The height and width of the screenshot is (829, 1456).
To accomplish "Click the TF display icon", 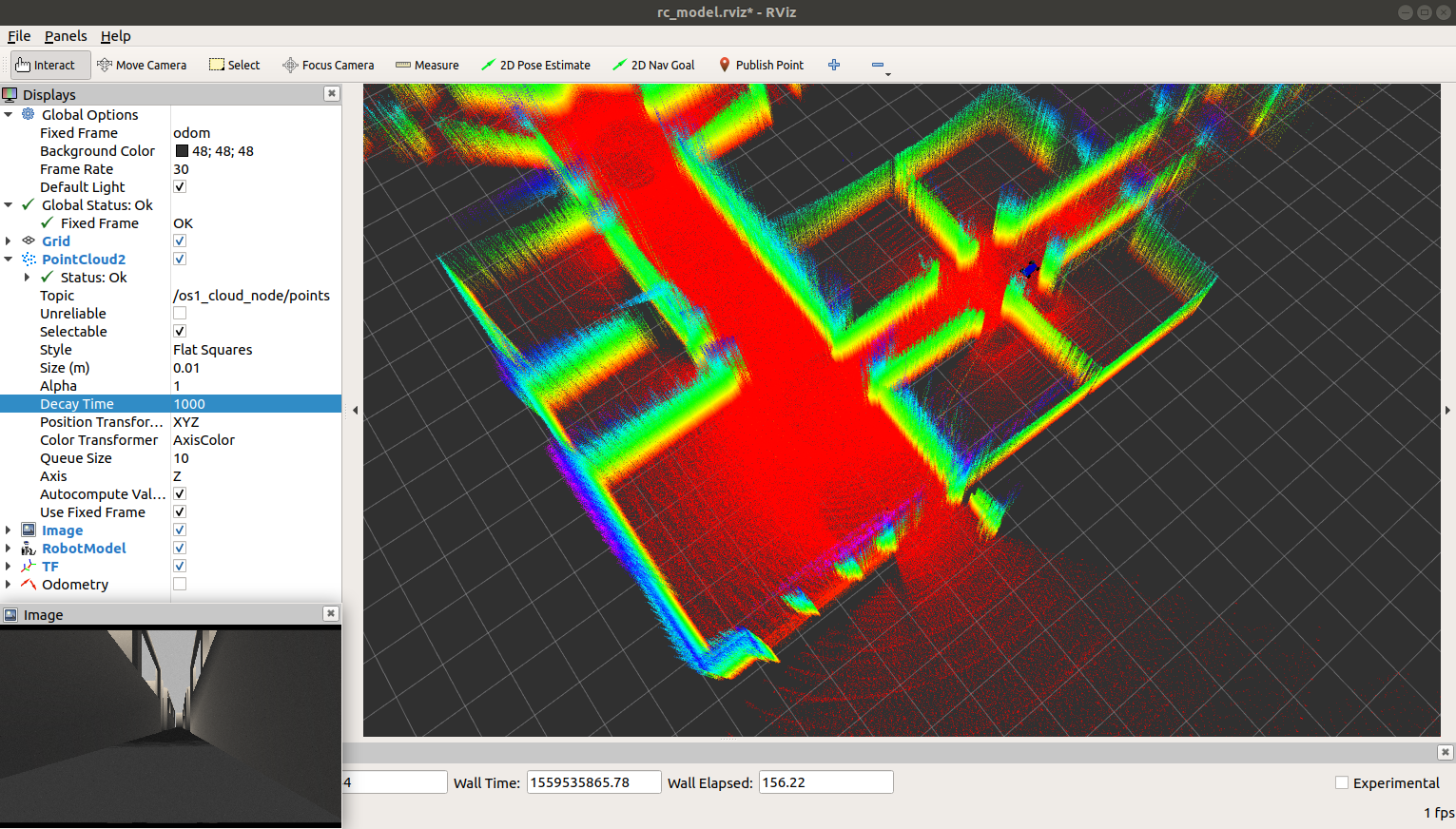I will 29,566.
